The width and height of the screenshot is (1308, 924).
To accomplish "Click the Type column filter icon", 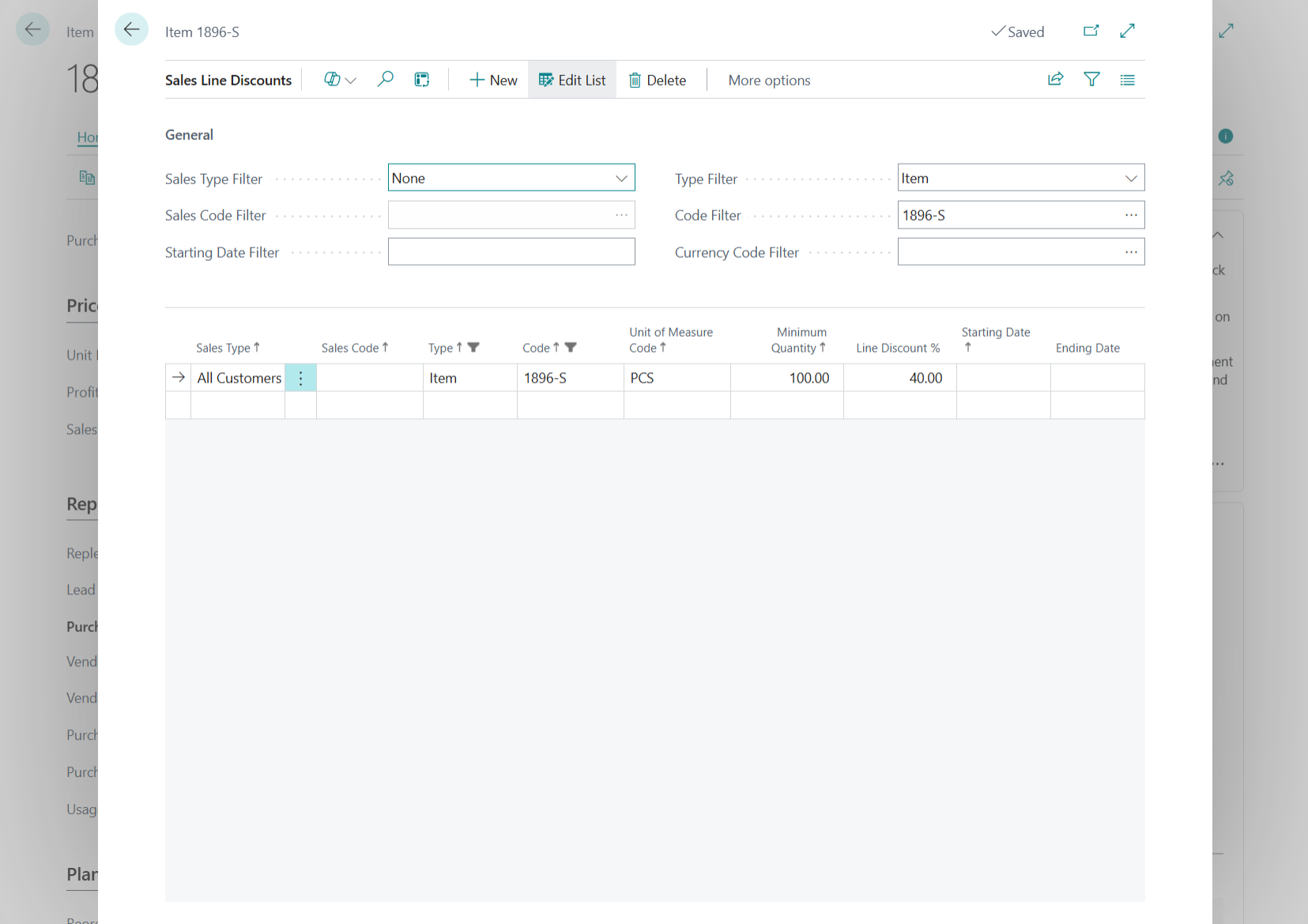I will click(x=473, y=347).
